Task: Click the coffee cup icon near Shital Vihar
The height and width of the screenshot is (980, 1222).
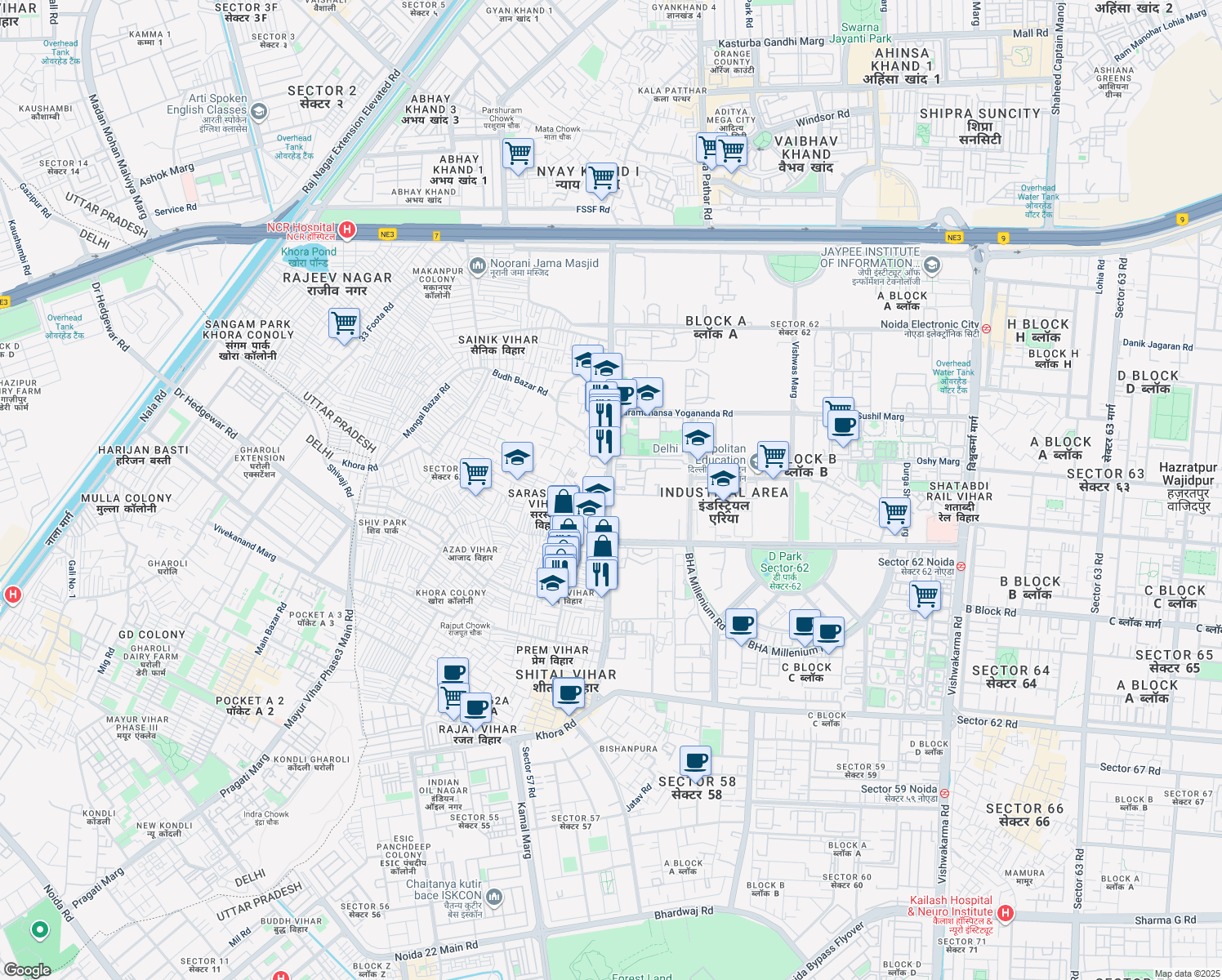Action: coord(567,695)
